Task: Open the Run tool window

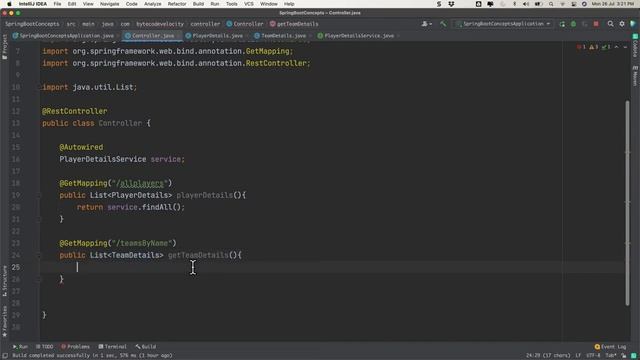Action: pos(20,347)
